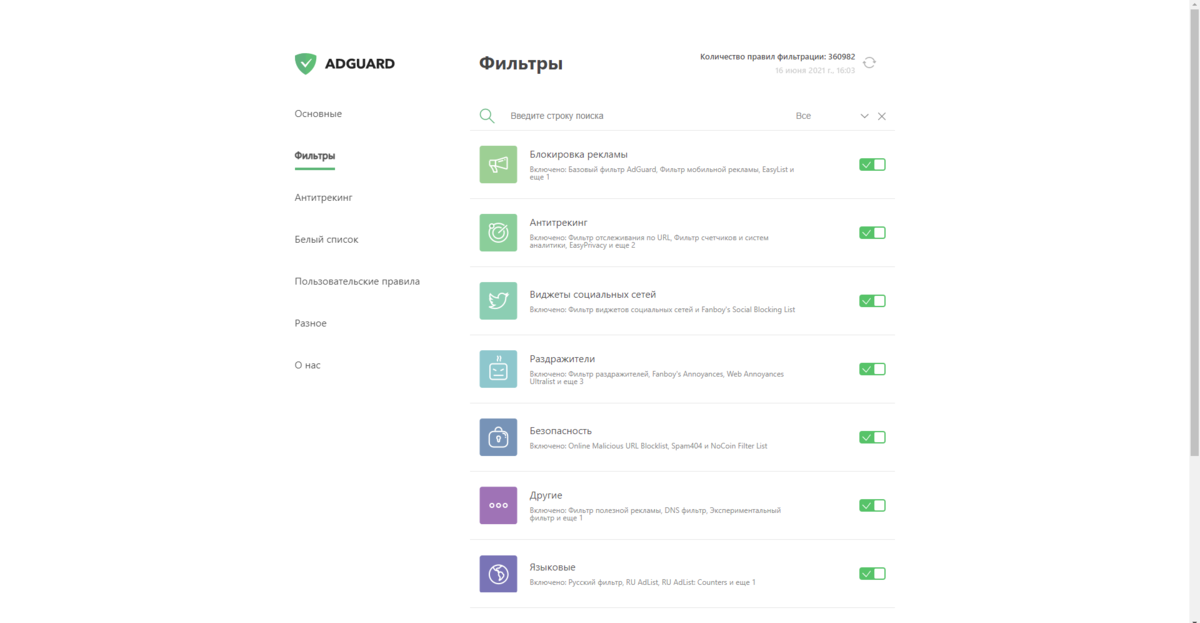This screenshot has width=1200, height=623.
Task: Switch off the Раздражители toggle
Action: coord(872,369)
